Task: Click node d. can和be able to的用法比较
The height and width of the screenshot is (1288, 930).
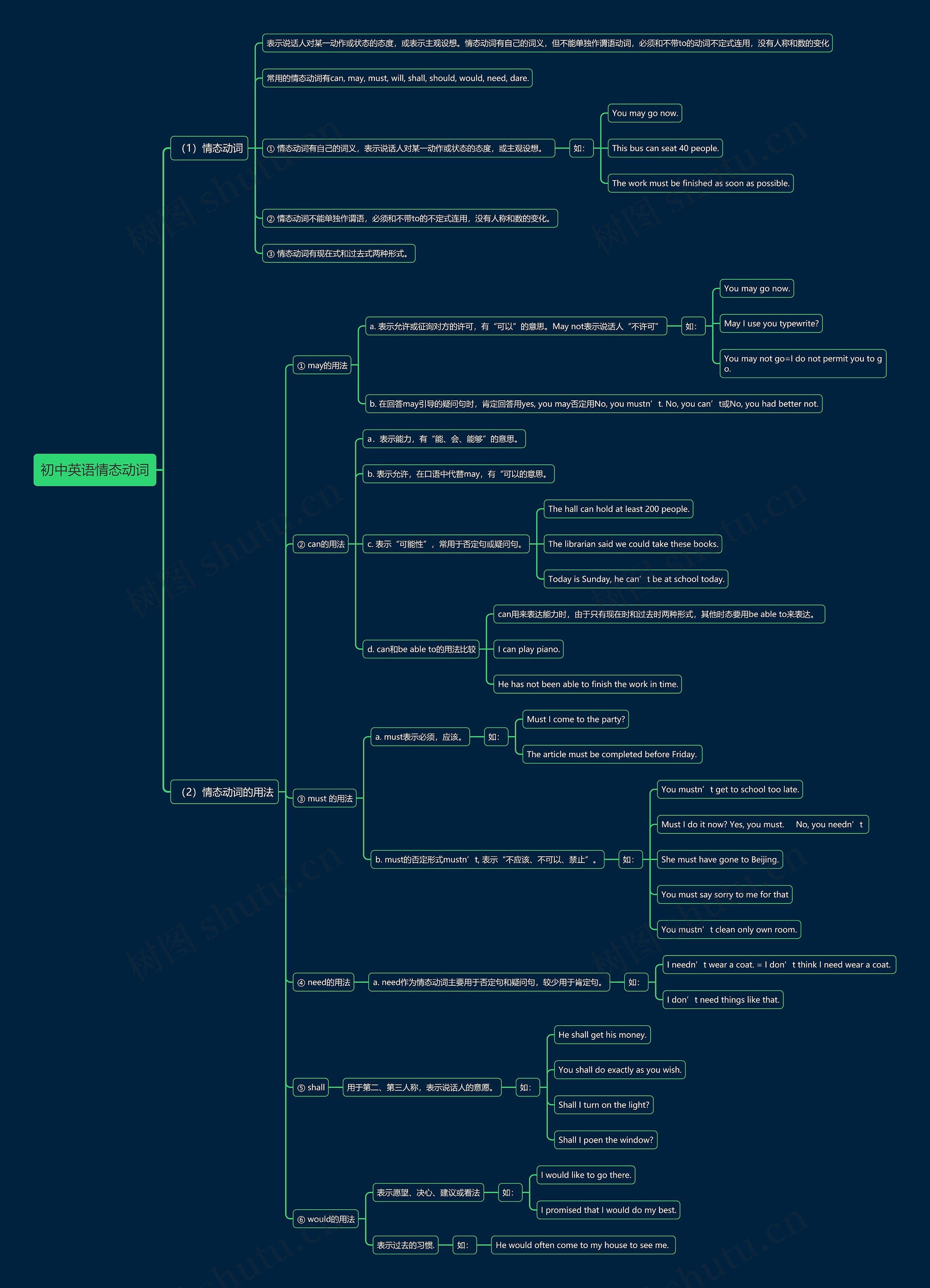Action: pos(421,649)
